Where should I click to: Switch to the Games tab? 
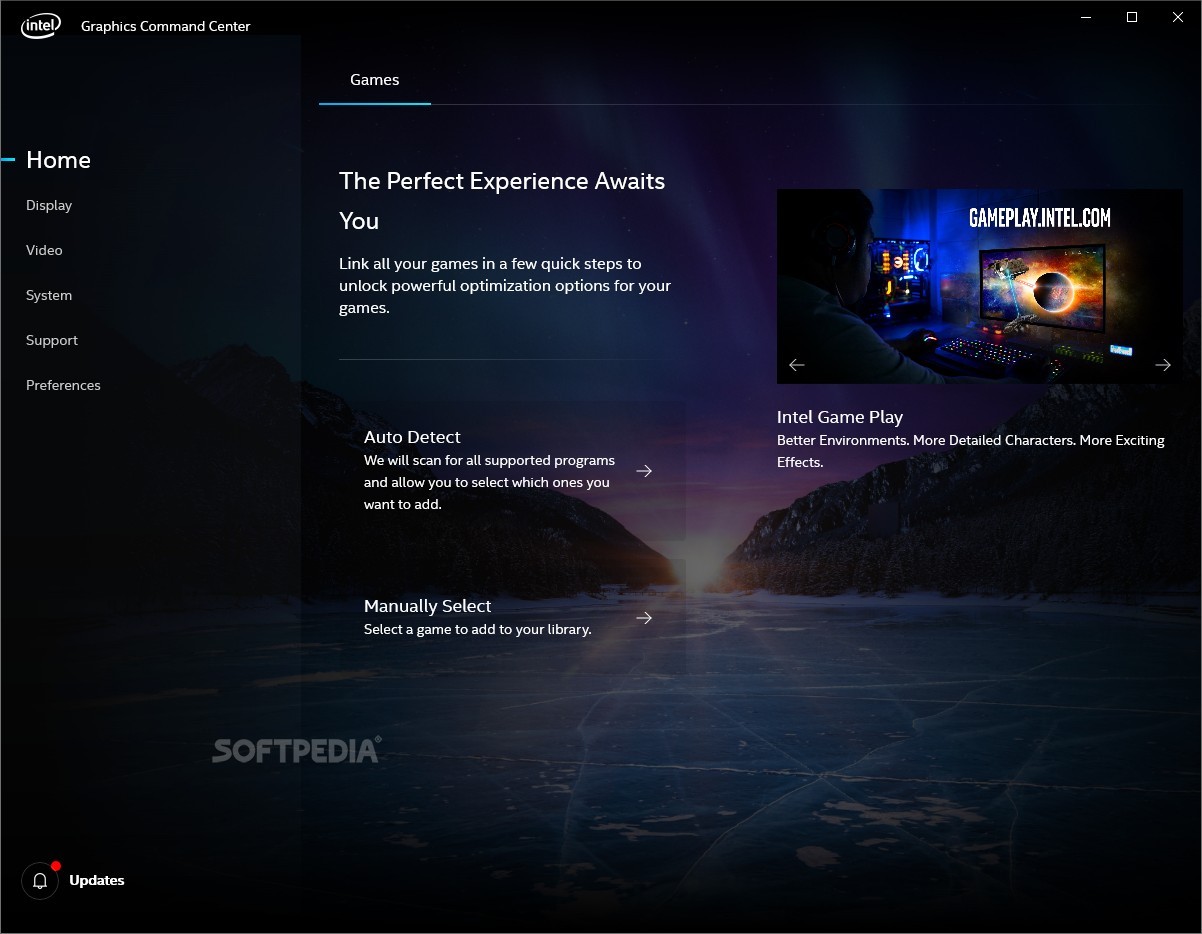[375, 80]
